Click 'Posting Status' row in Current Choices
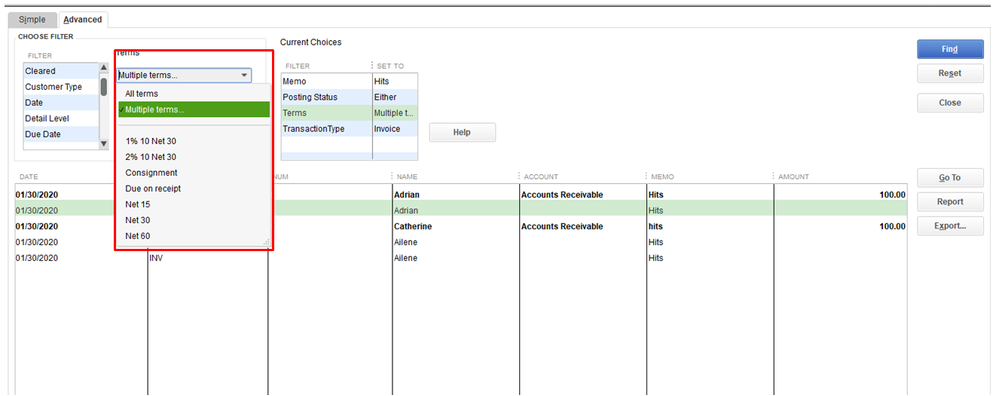The image size is (999, 396). [x=349, y=97]
